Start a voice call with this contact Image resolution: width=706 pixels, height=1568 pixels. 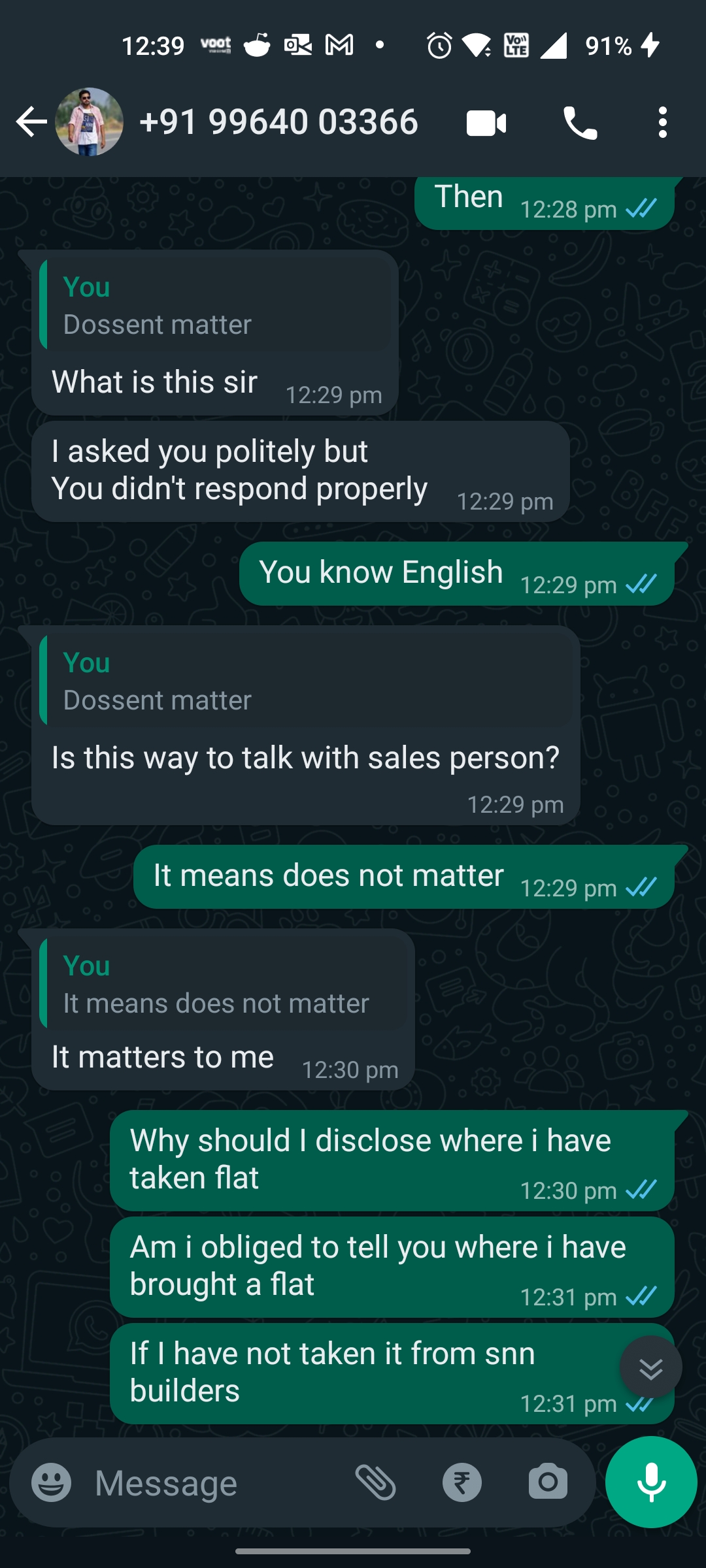pyautogui.click(x=580, y=123)
